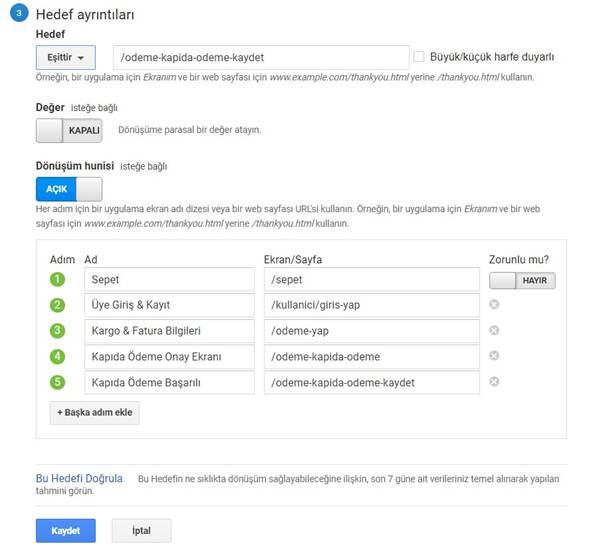
Task: Click the Sepet step name field
Action: pyautogui.click(x=169, y=280)
